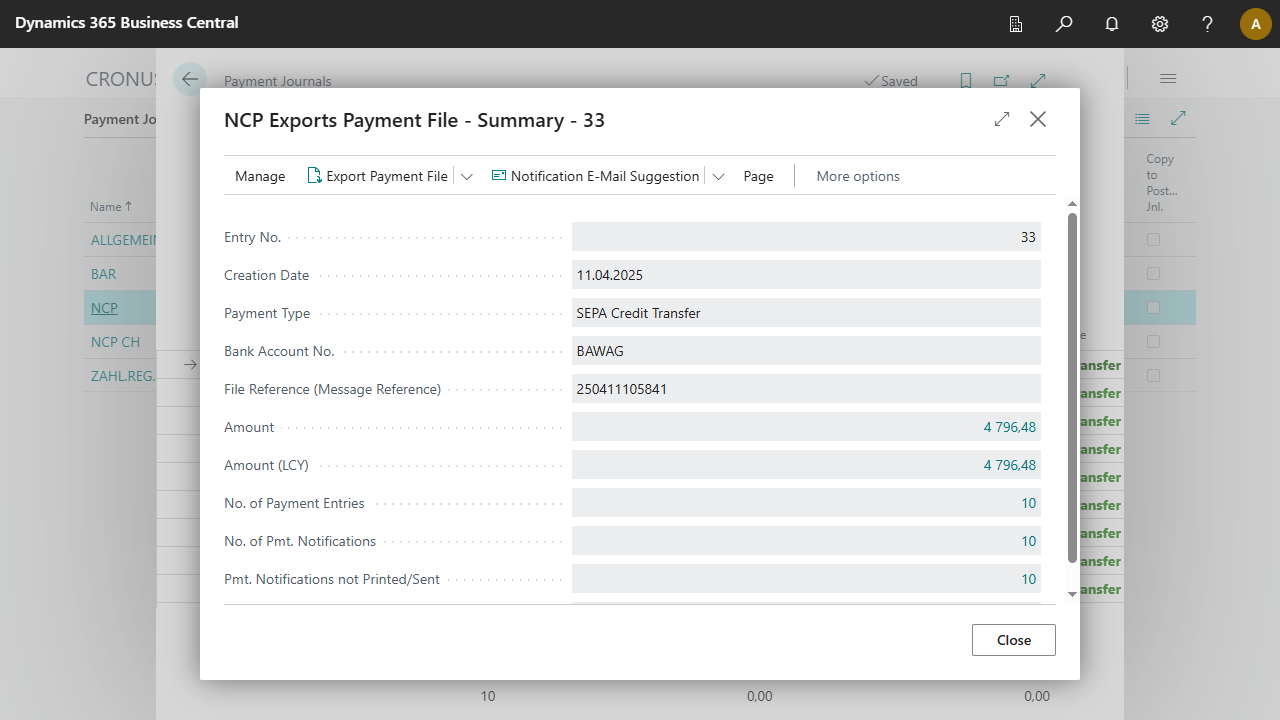Sort by the Name column header
This screenshot has width=1280, height=720.
coord(111,207)
